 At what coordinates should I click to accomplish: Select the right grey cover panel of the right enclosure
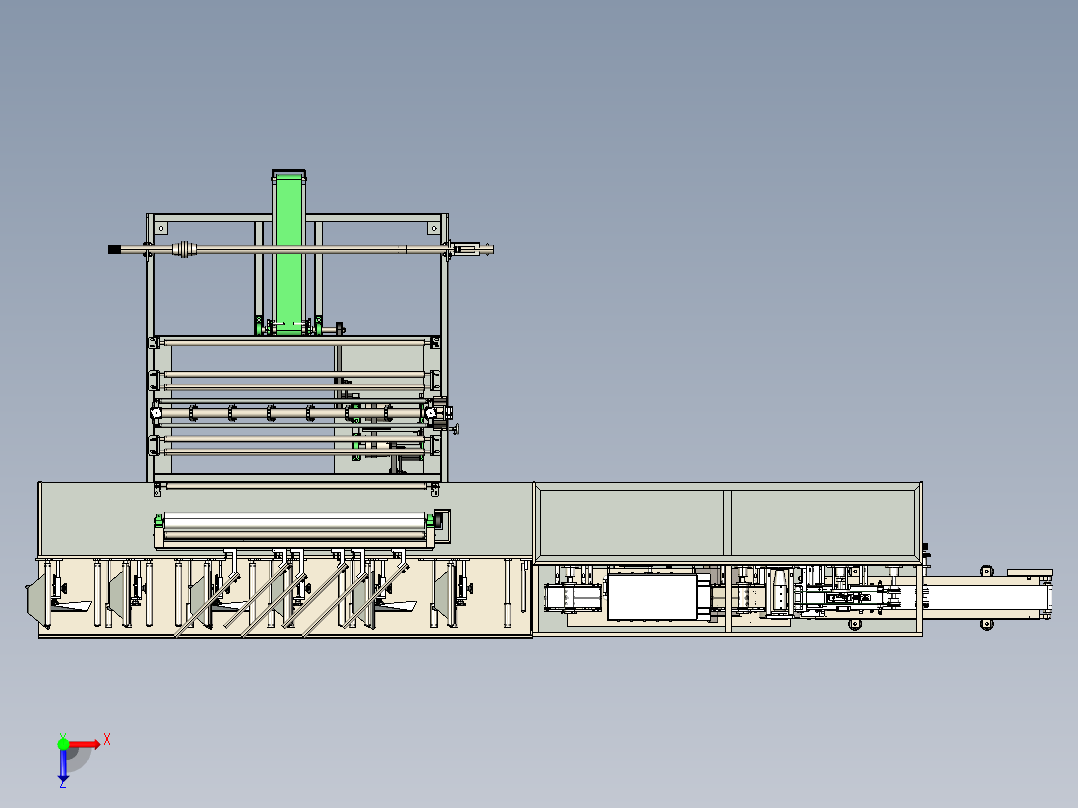(x=823, y=523)
